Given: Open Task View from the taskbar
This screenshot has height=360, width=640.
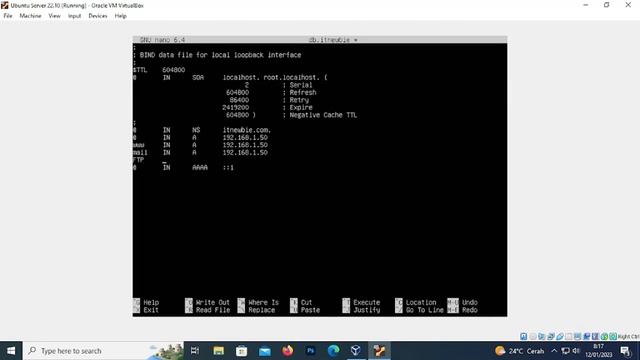Looking at the screenshot, I should (195, 351).
